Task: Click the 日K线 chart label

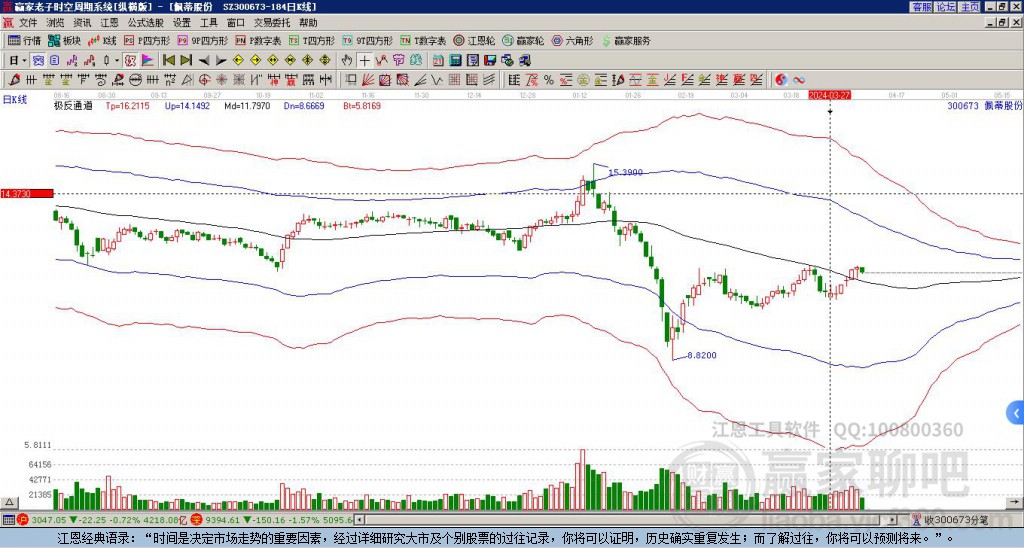Action: tap(15, 99)
